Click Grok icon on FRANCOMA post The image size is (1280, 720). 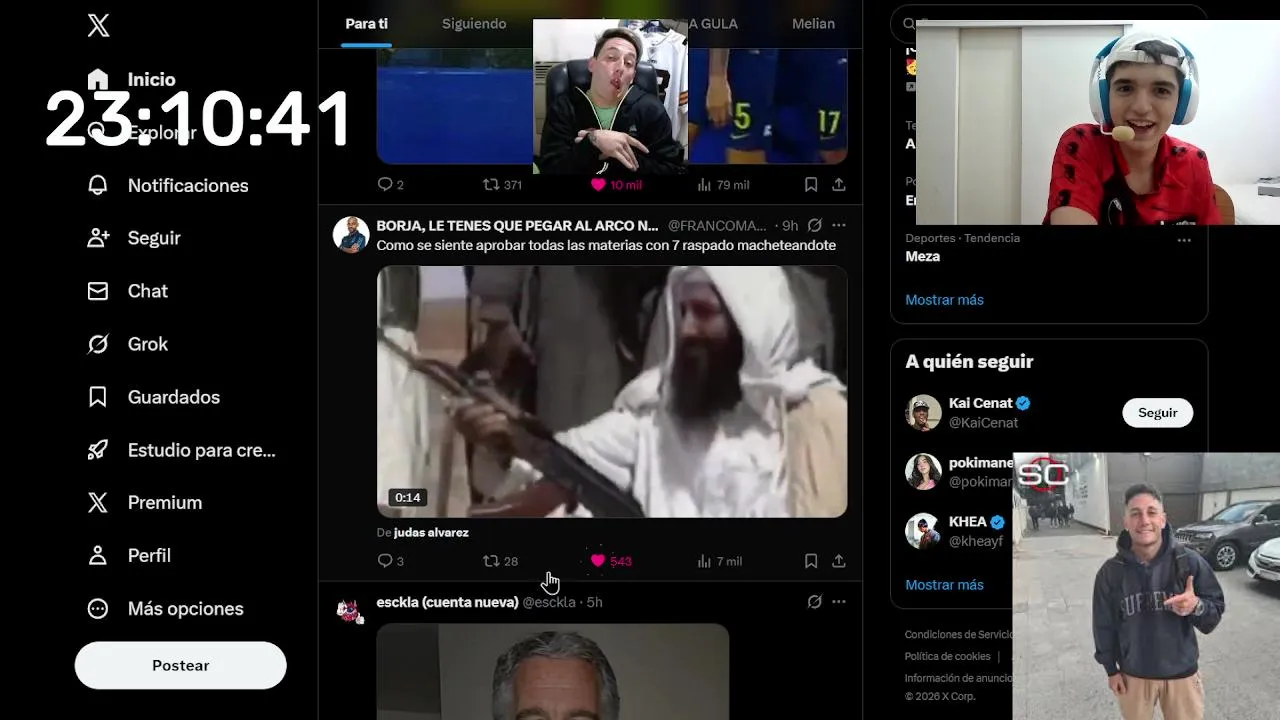815,226
